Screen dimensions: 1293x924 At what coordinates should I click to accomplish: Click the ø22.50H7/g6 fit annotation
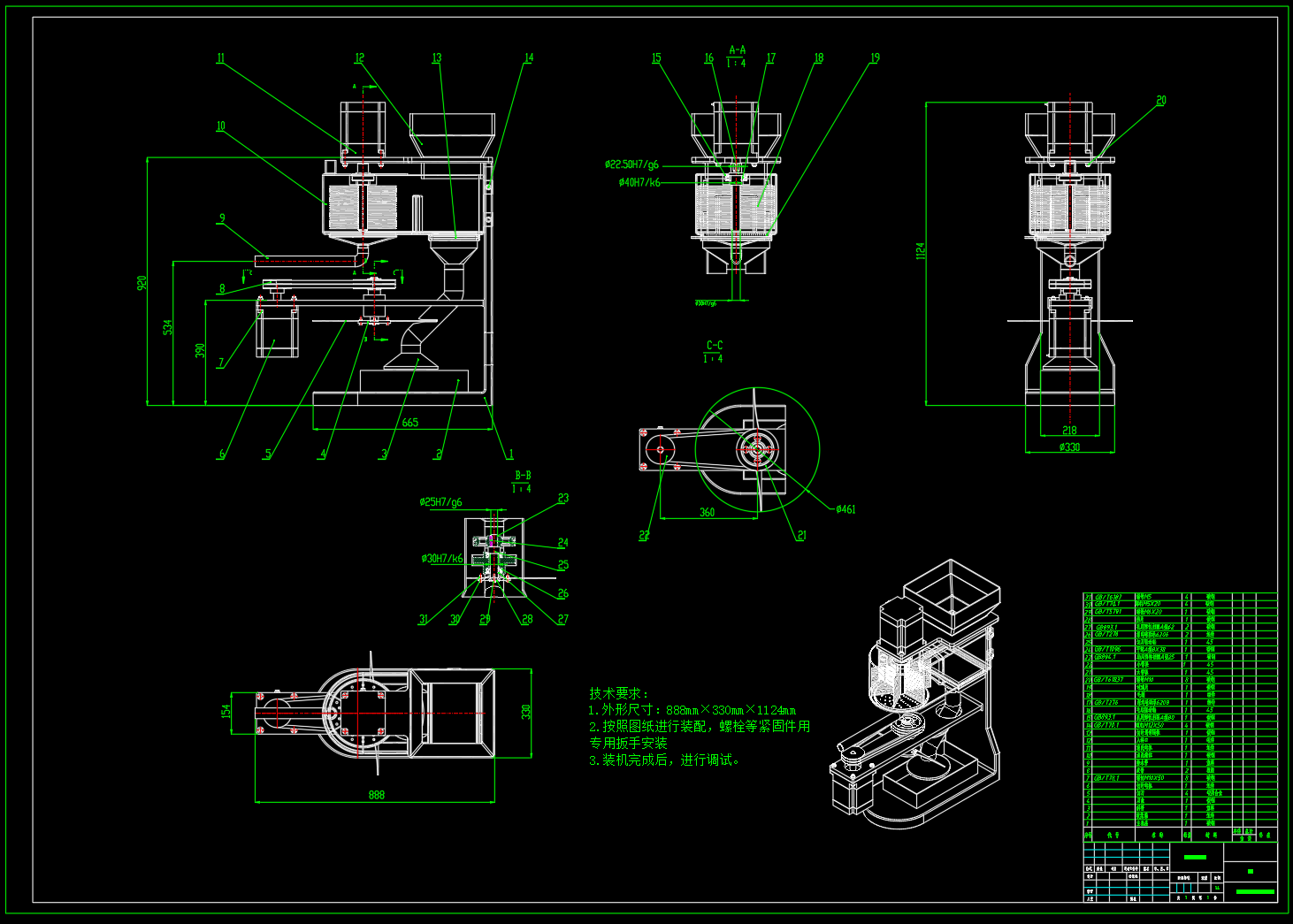coord(631,164)
